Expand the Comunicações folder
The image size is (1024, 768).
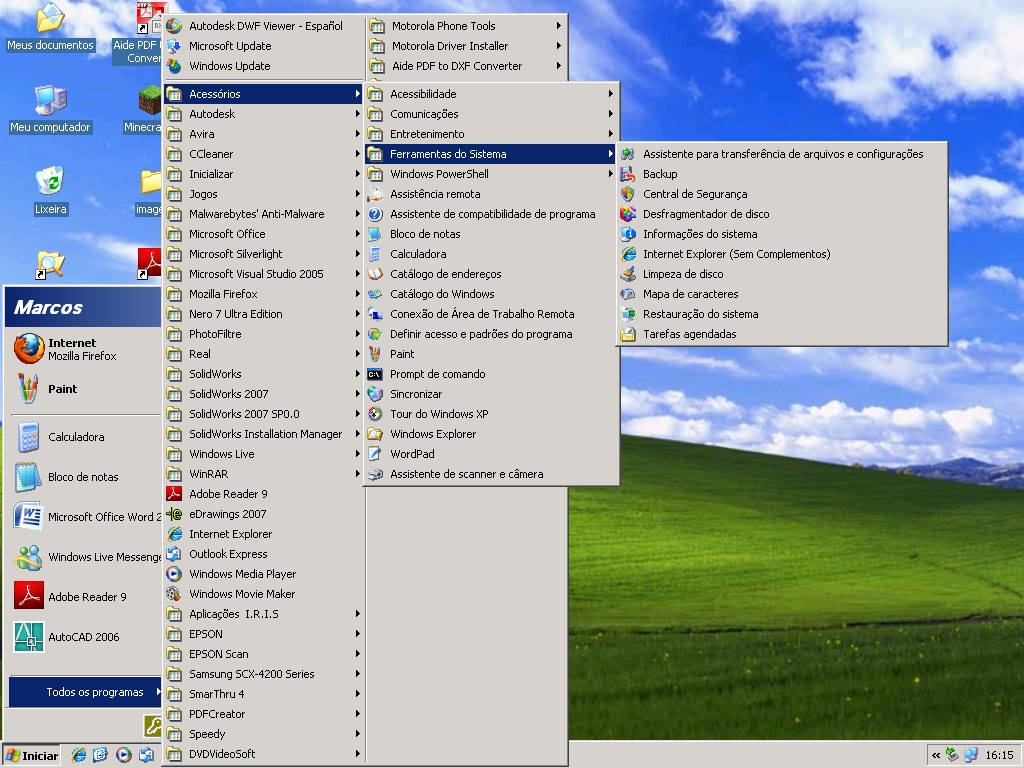pos(491,114)
